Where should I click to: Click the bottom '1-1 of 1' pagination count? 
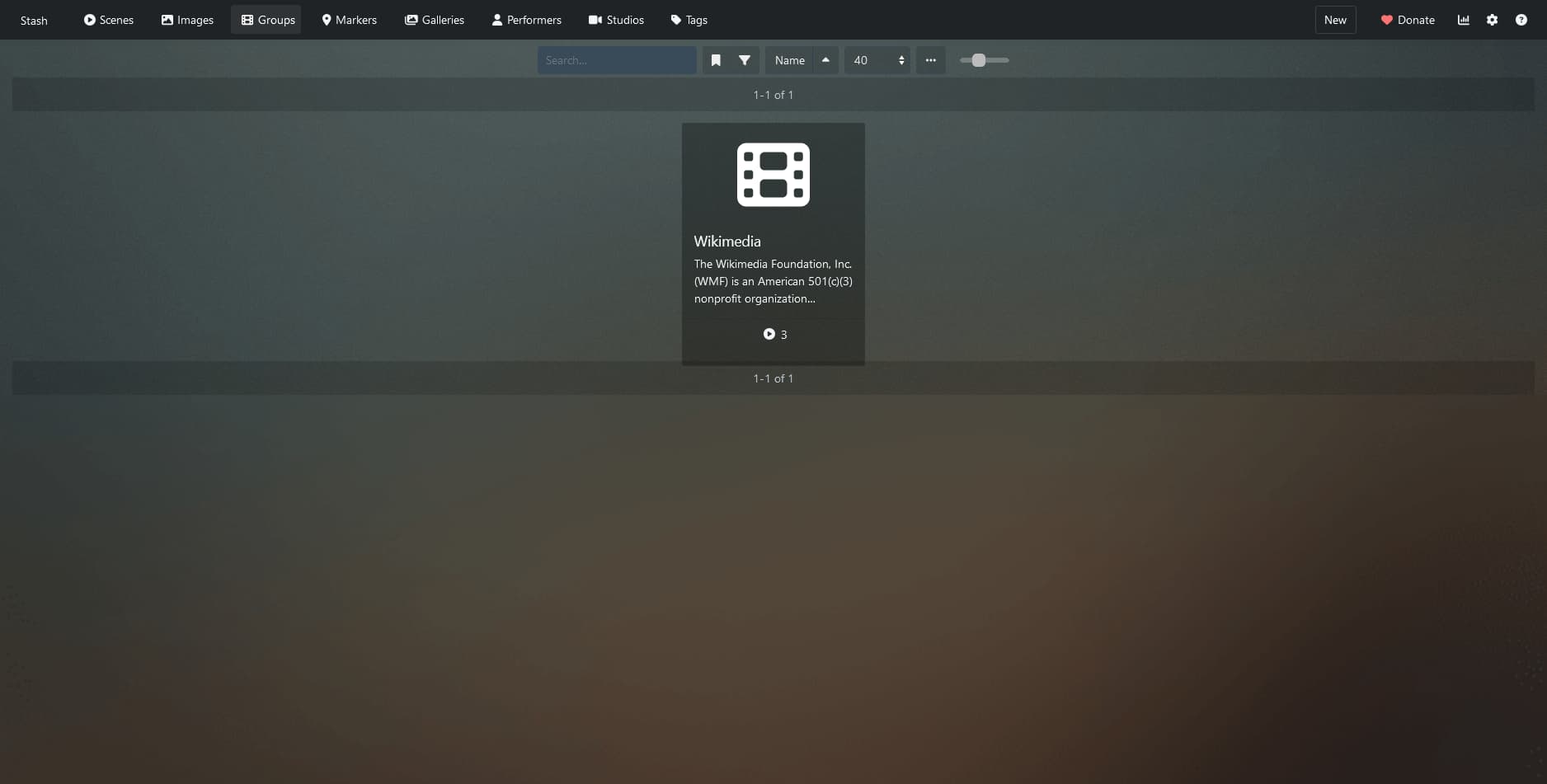[x=773, y=378]
